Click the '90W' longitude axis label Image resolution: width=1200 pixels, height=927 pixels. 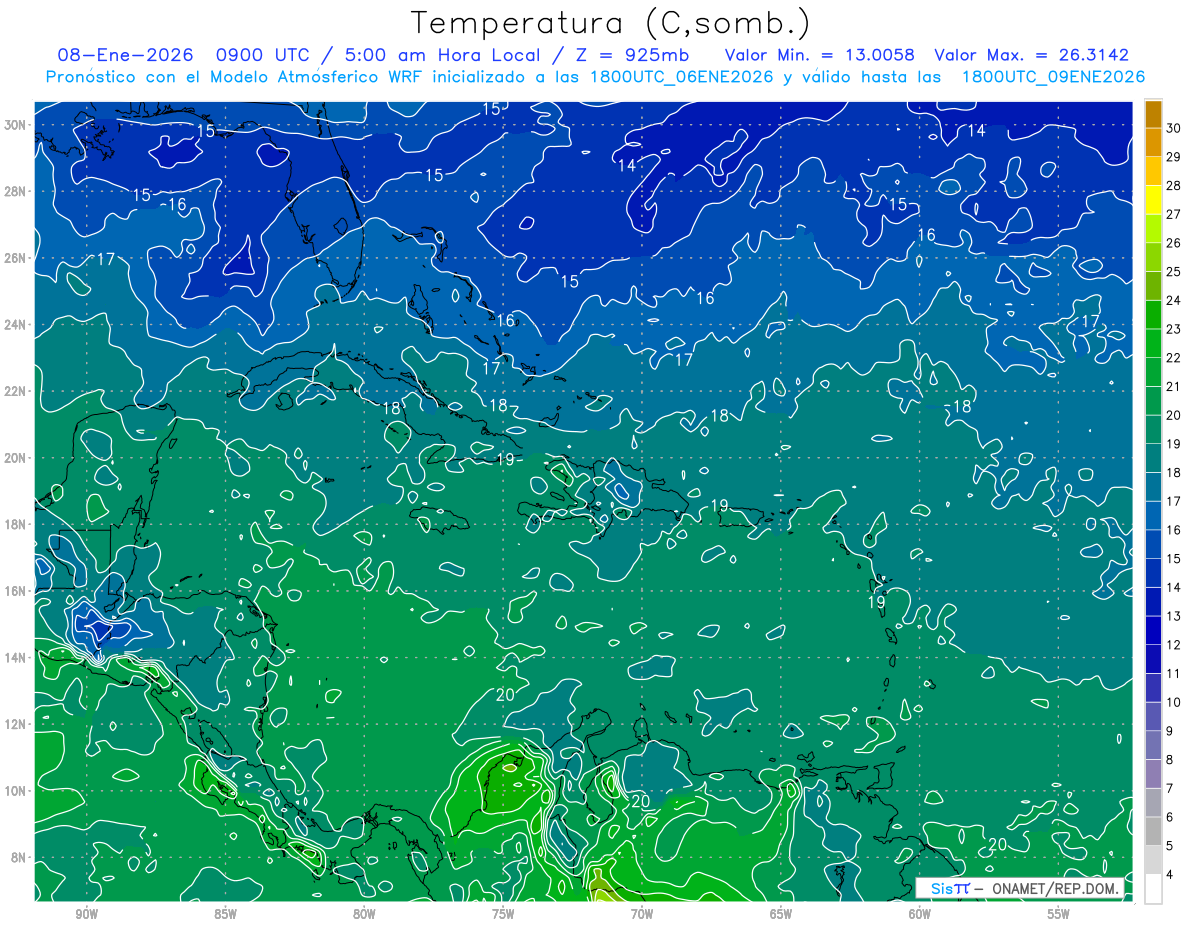(86, 914)
